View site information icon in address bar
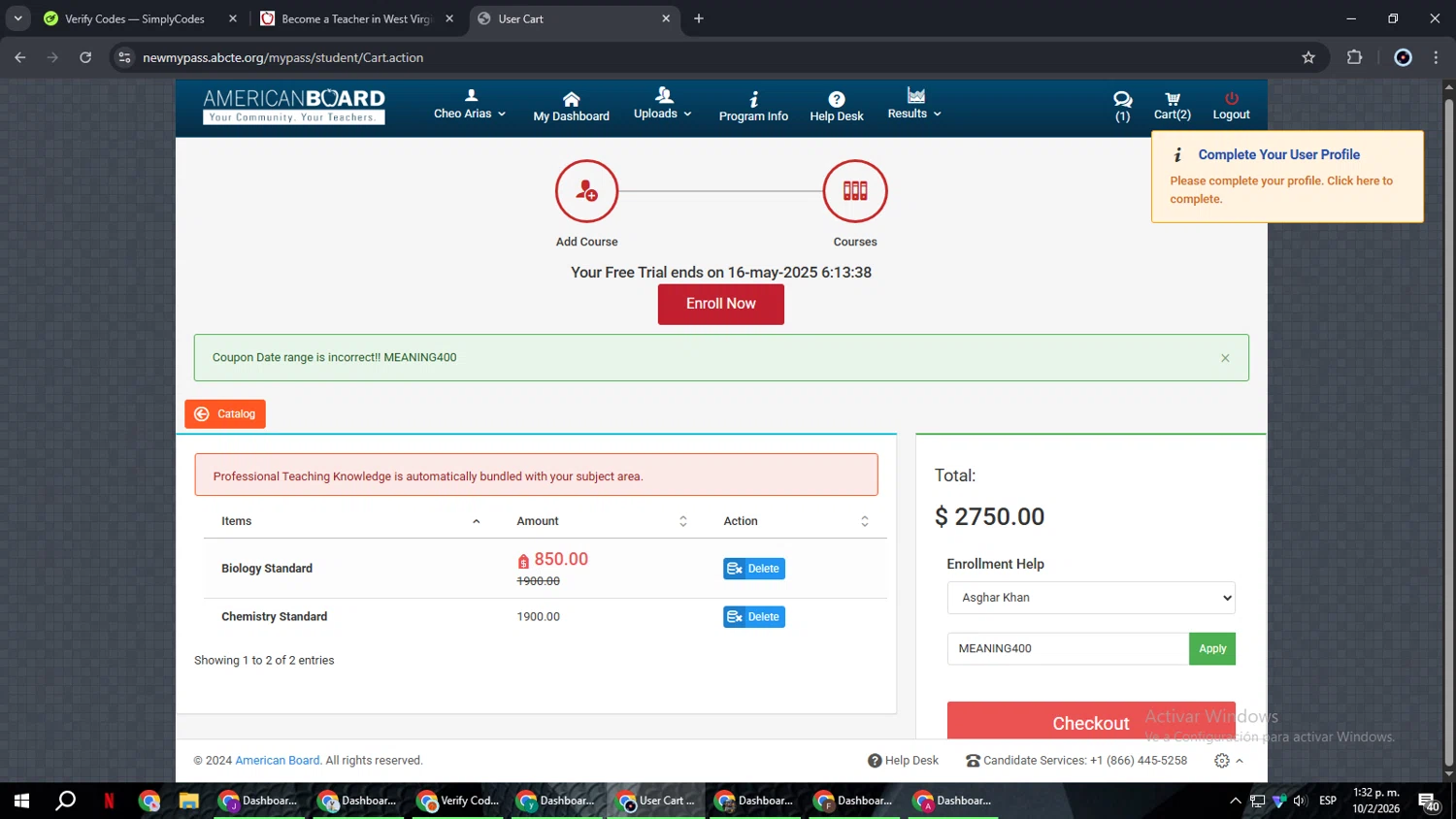Image resolution: width=1456 pixels, height=819 pixels. coord(124,57)
